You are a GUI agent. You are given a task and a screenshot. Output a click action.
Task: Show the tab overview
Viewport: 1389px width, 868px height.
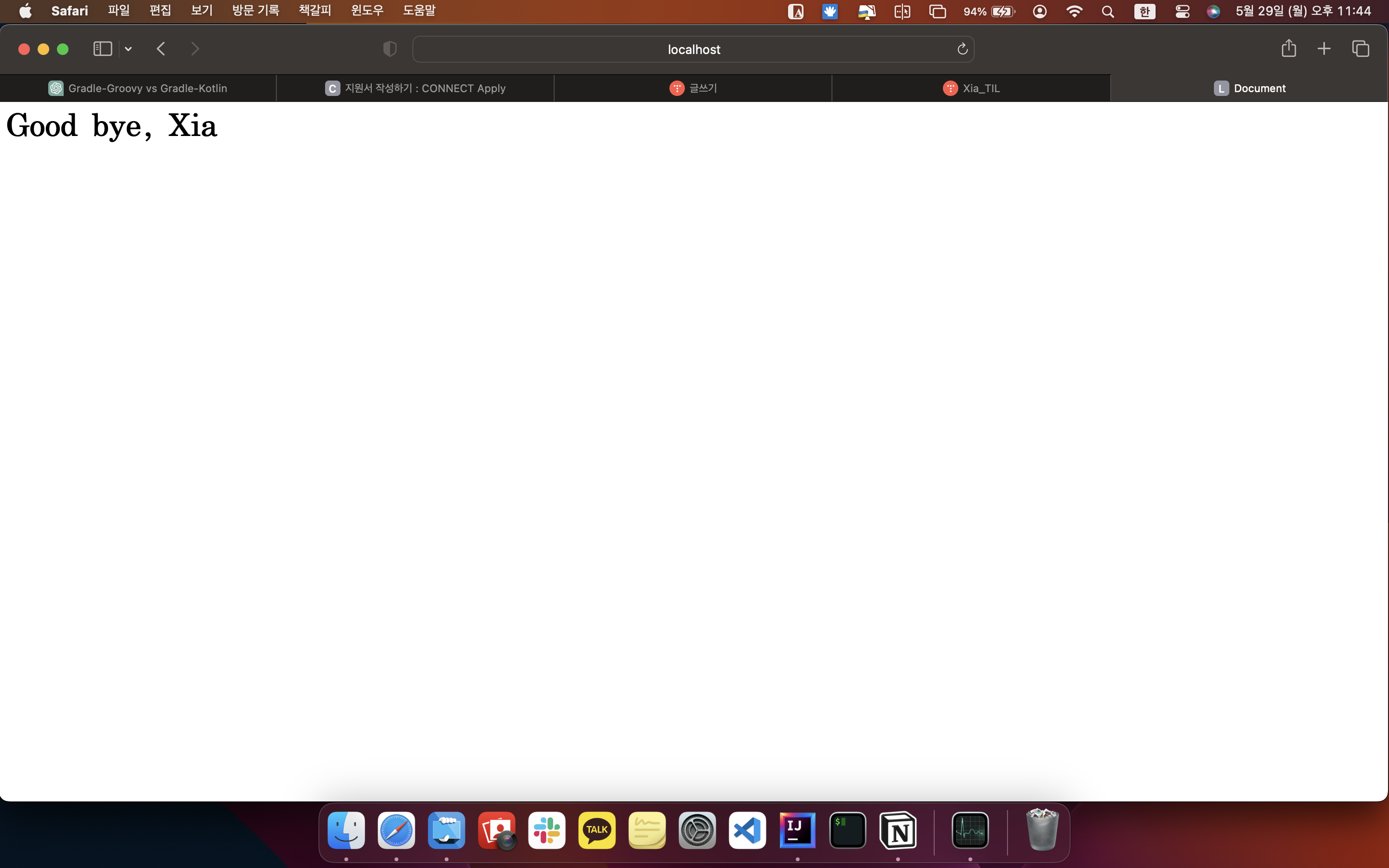1360,49
